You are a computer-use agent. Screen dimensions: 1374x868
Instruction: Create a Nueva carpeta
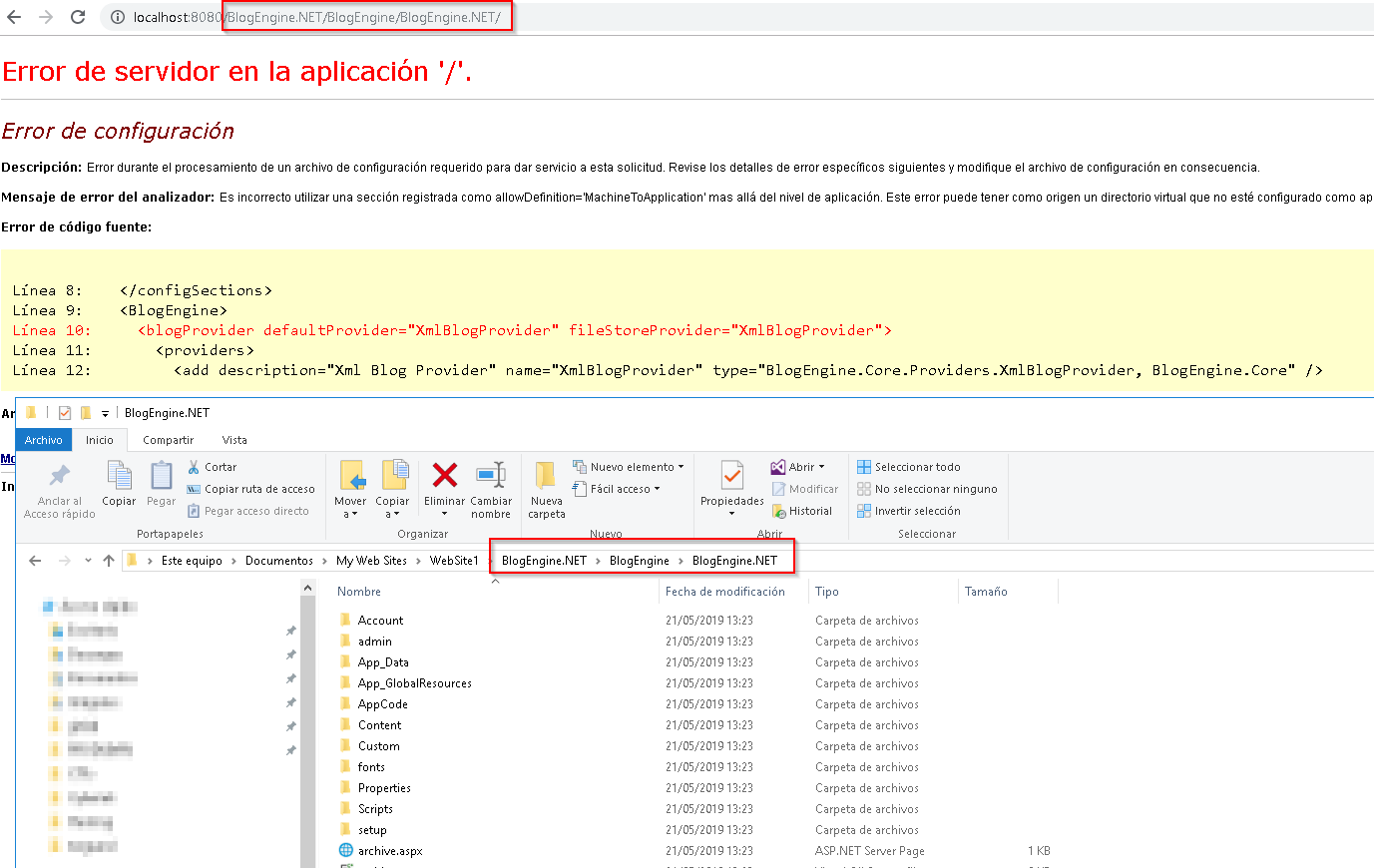tap(547, 490)
